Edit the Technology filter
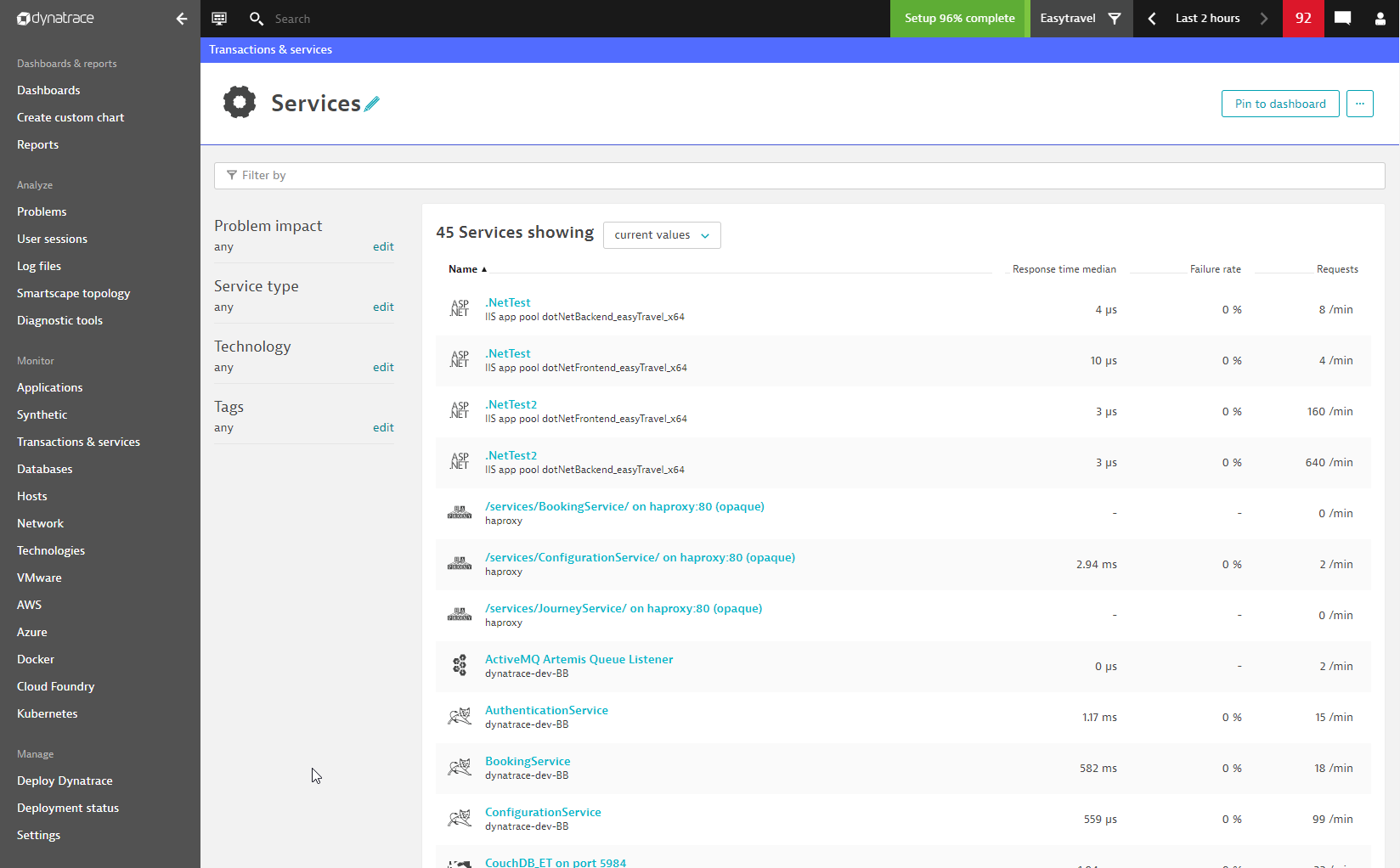Viewport: 1400px width, 868px height. coord(383,367)
